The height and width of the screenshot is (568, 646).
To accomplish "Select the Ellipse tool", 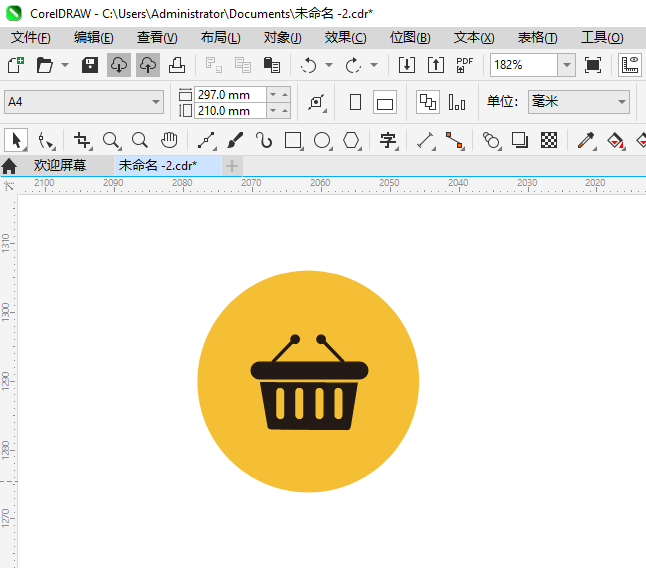I will [x=322, y=140].
